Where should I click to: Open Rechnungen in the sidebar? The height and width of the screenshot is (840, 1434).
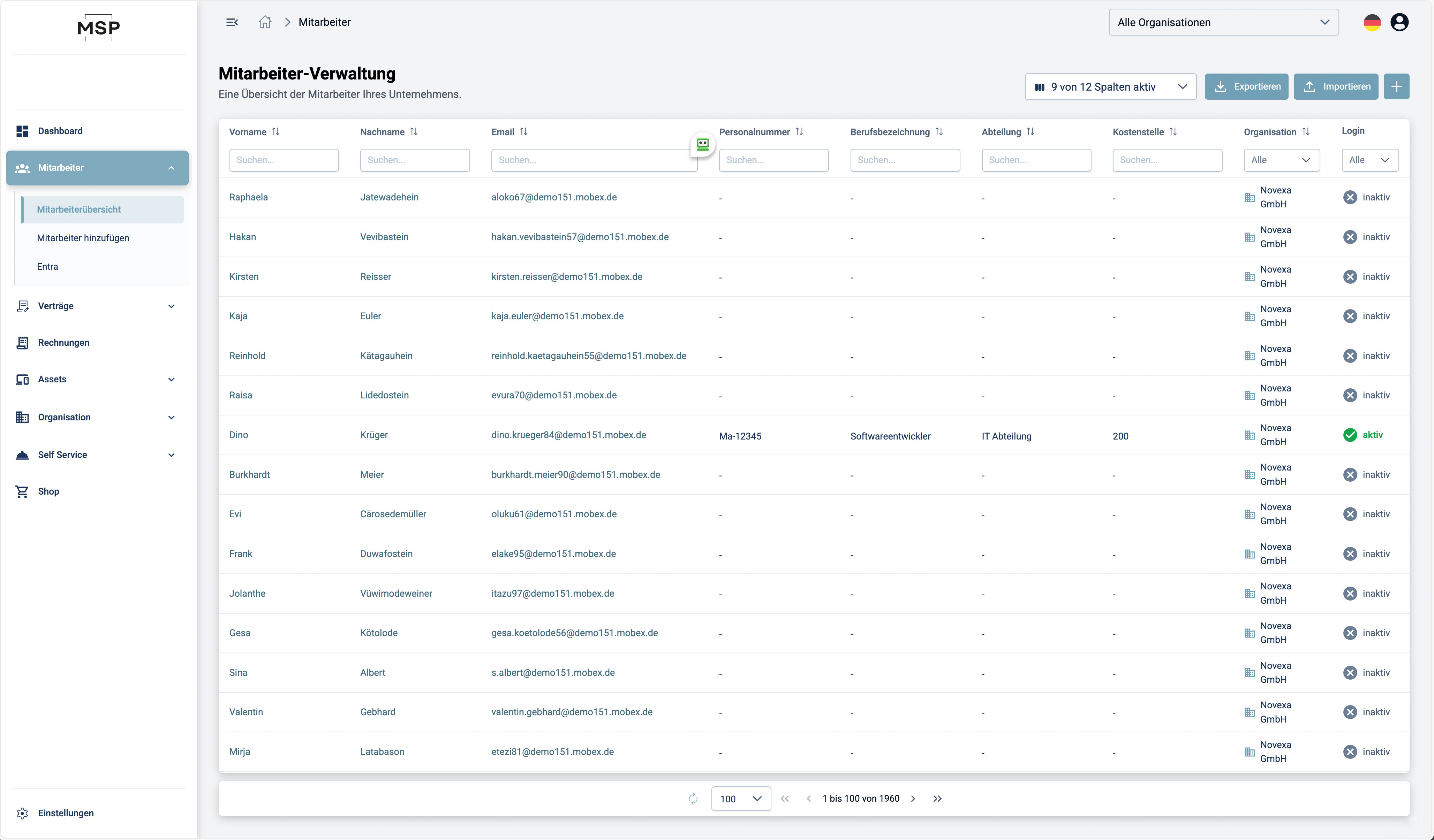coord(64,342)
